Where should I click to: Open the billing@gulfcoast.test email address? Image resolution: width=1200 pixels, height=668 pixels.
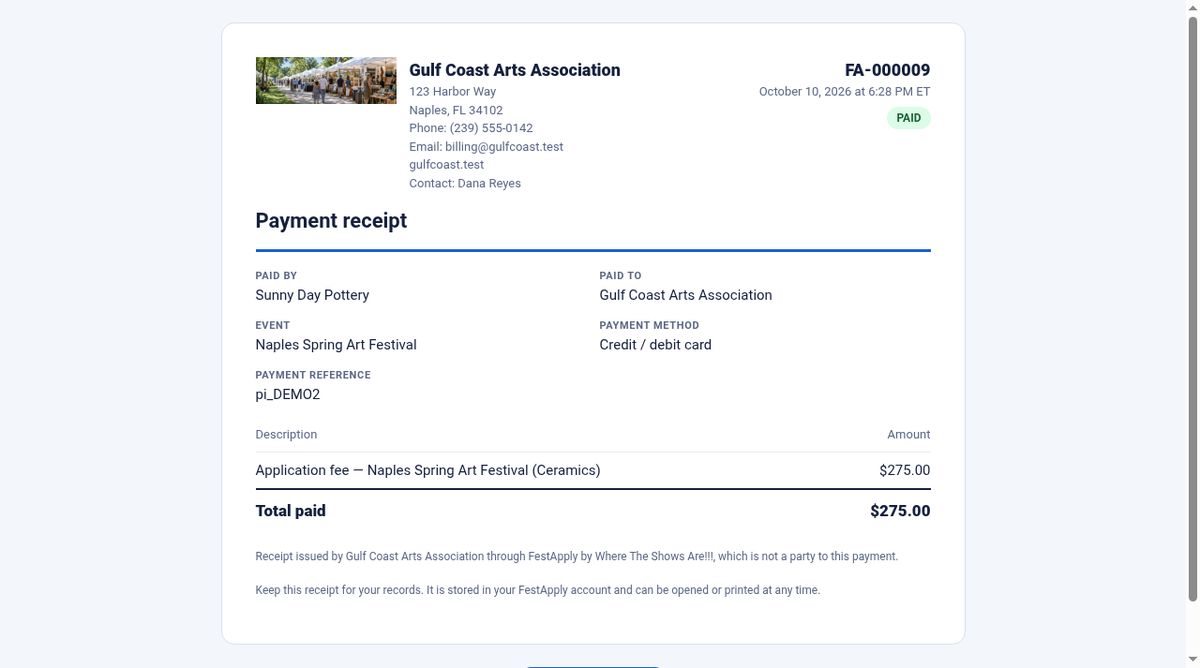(504, 146)
